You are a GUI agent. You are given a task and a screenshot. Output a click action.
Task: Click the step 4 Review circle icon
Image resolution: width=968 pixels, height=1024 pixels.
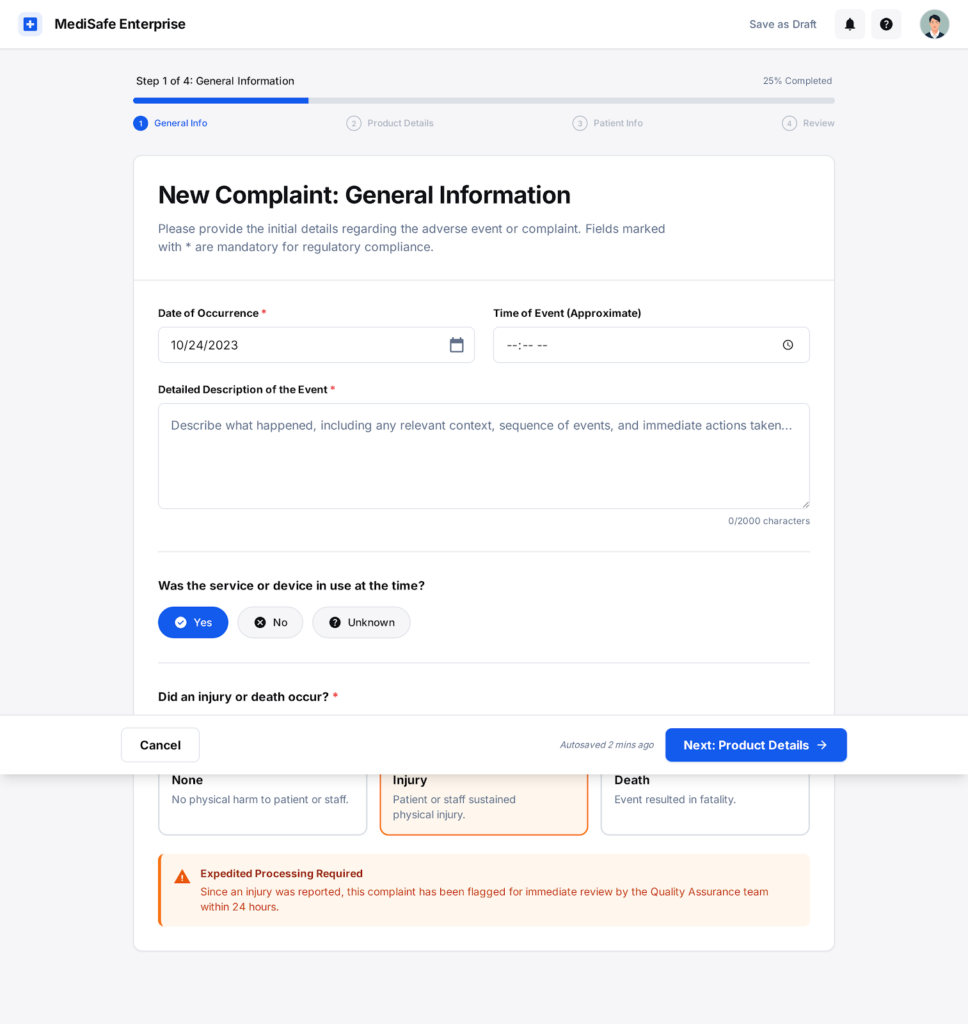(789, 123)
